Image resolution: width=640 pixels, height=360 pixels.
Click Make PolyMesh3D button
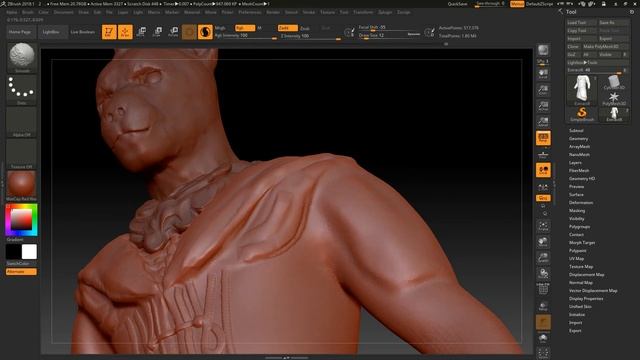605,47
